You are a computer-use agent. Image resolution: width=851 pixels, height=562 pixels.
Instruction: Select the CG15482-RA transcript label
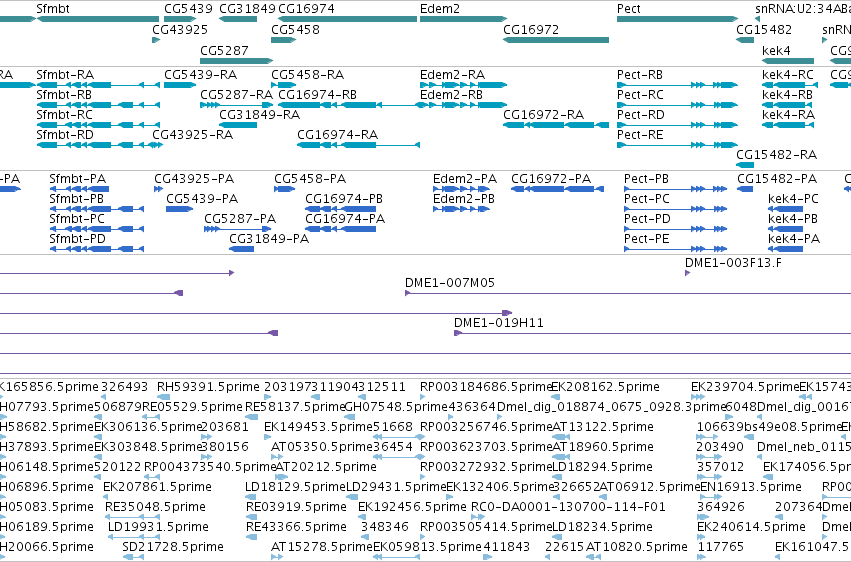coord(776,155)
